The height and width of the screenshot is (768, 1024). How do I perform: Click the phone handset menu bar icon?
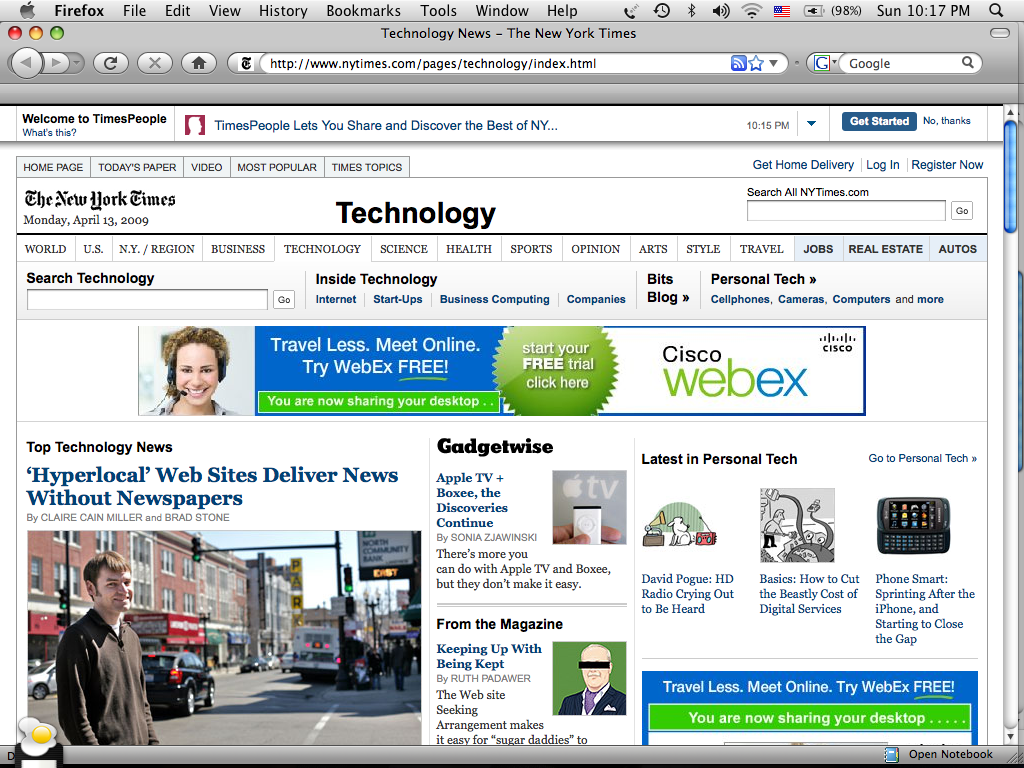631,10
